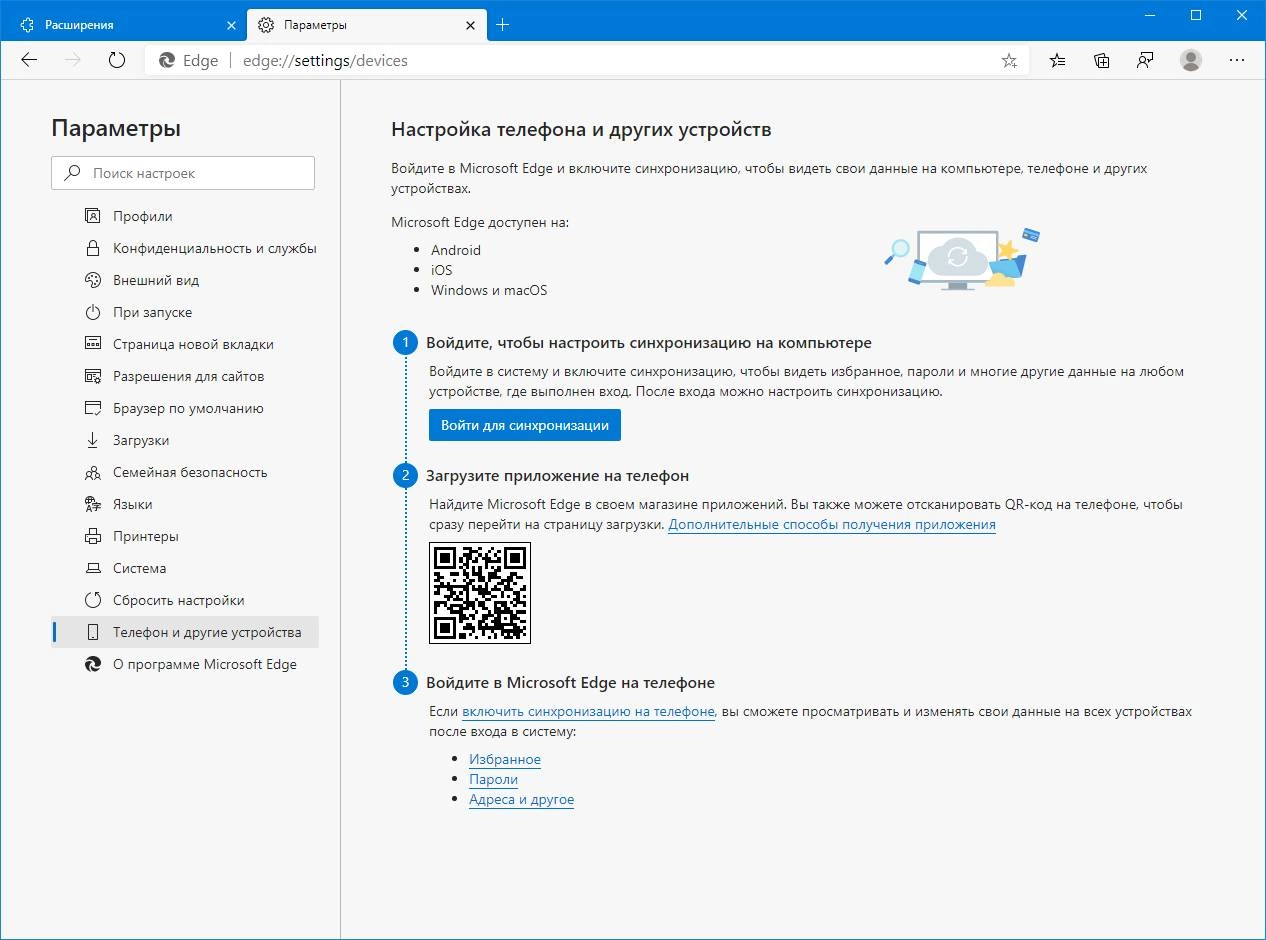Open the Профили settings section

[x=142, y=216]
